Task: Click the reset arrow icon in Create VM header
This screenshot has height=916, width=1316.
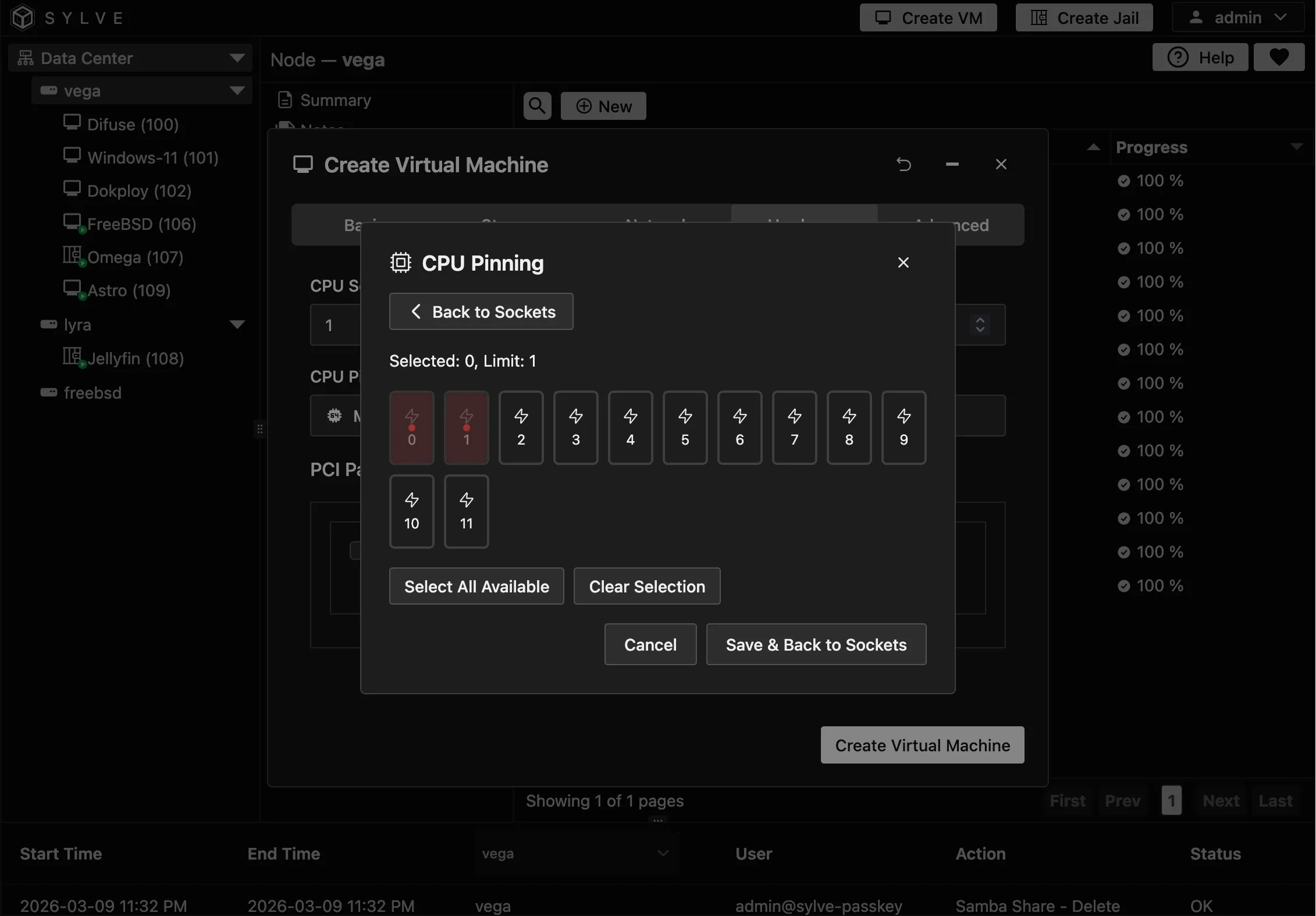Action: tap(904, 165)
